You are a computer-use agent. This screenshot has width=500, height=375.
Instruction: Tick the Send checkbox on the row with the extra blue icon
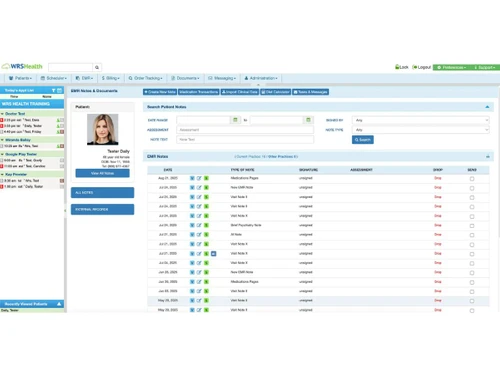472,254
